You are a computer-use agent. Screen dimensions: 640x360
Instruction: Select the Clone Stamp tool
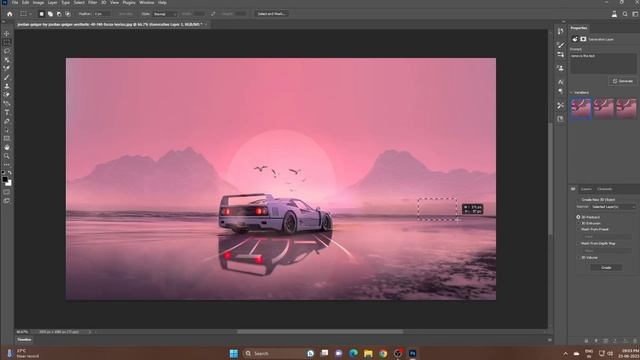point(7,86)
